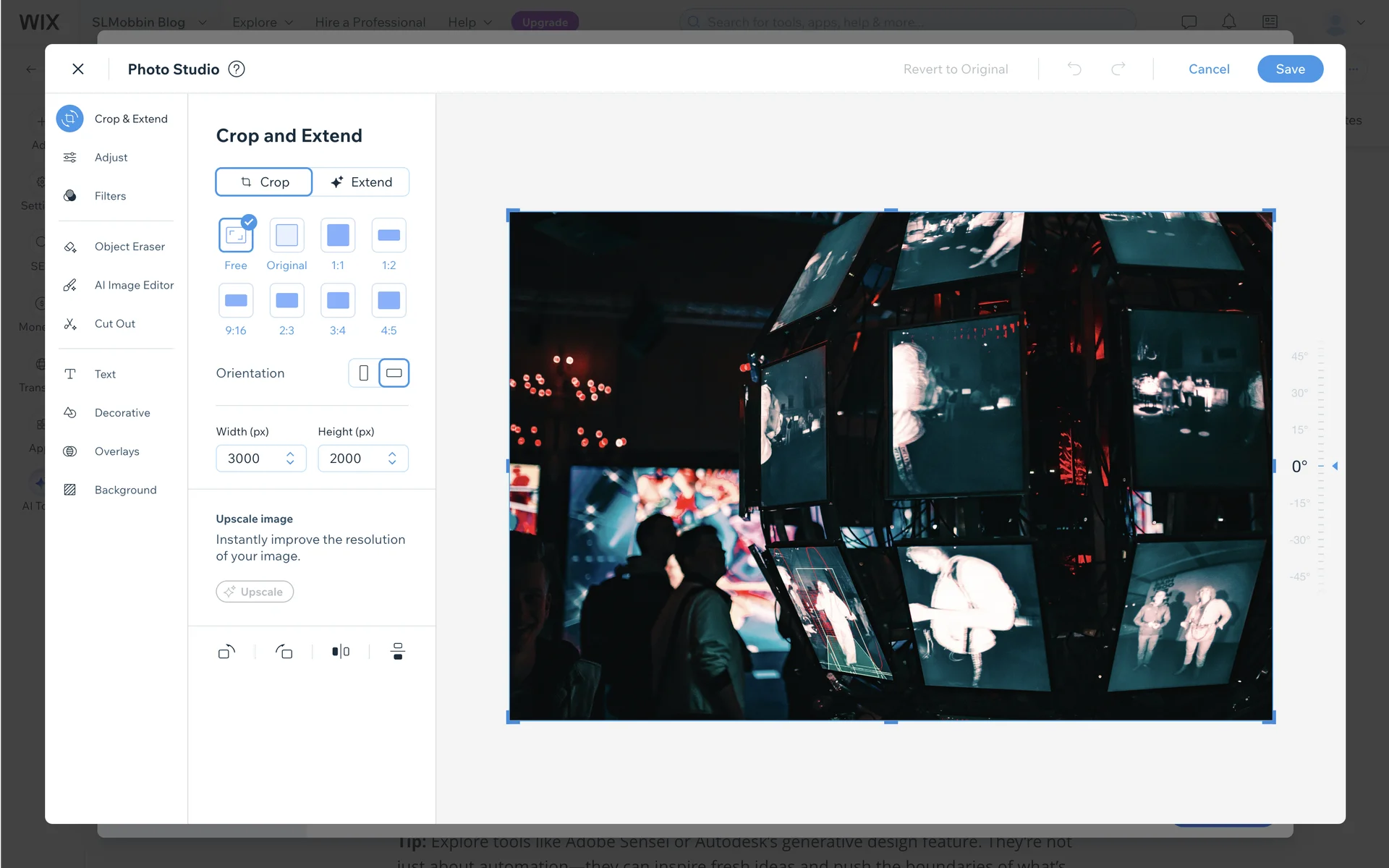Open the Object Eraser tool

[129, 247]
